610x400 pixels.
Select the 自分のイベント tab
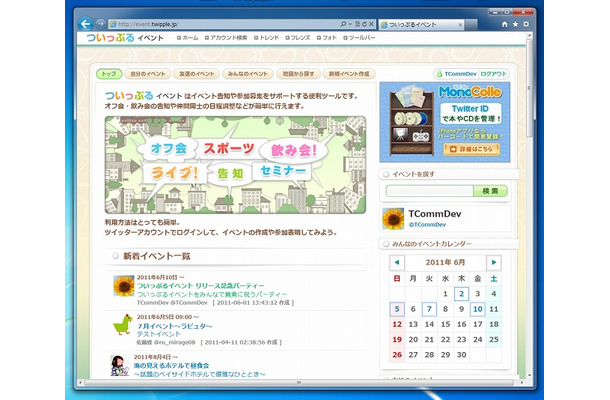coord(148,74)
